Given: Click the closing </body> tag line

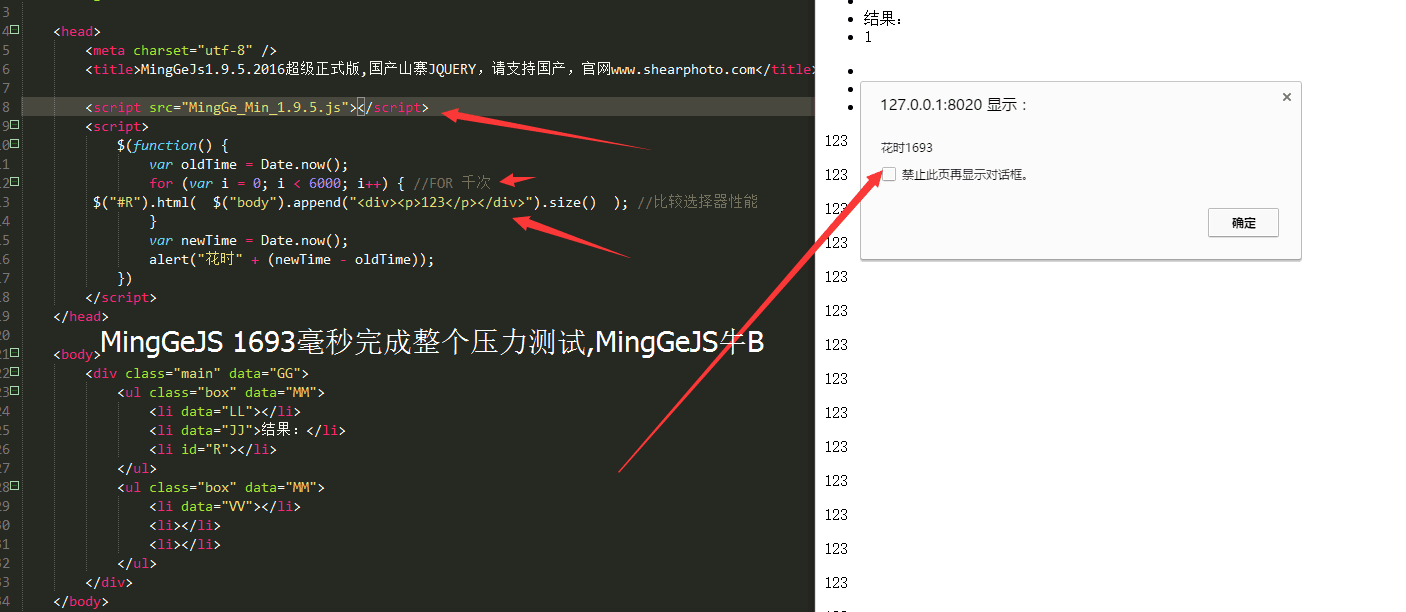Looking at the screenshot, I should pyautogui.click(x=81, y=601).
